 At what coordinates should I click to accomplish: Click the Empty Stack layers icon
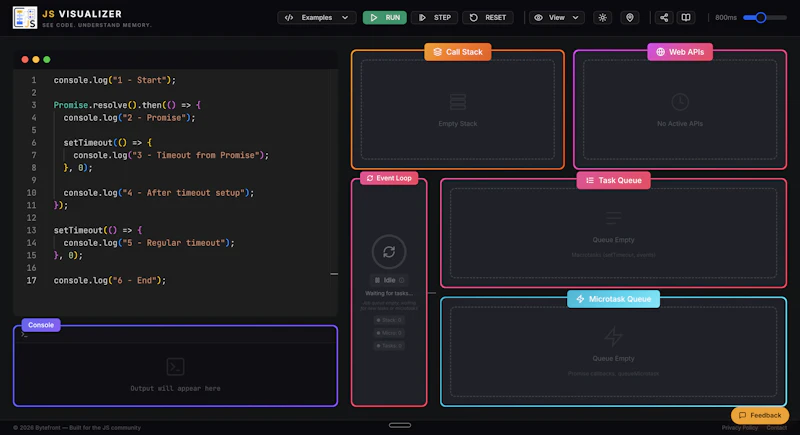[458, 102]
